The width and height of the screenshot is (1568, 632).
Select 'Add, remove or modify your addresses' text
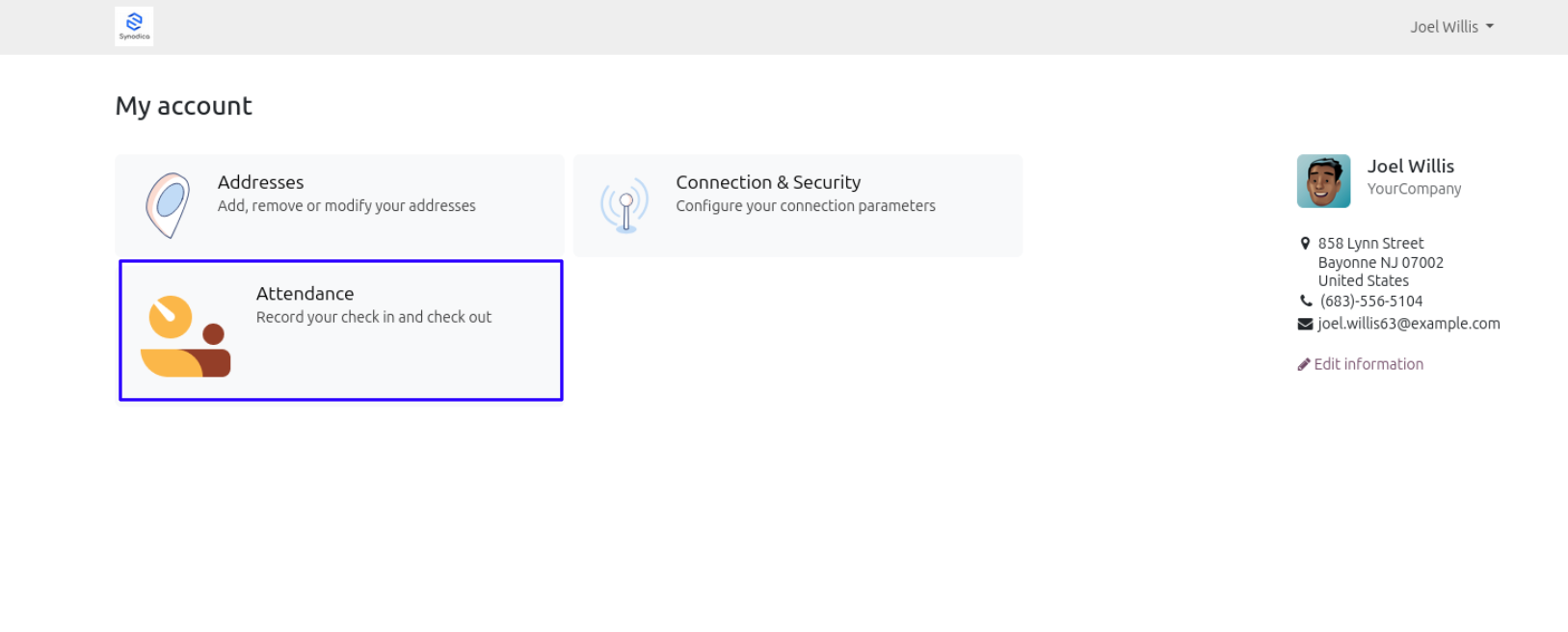click(347, 206)
